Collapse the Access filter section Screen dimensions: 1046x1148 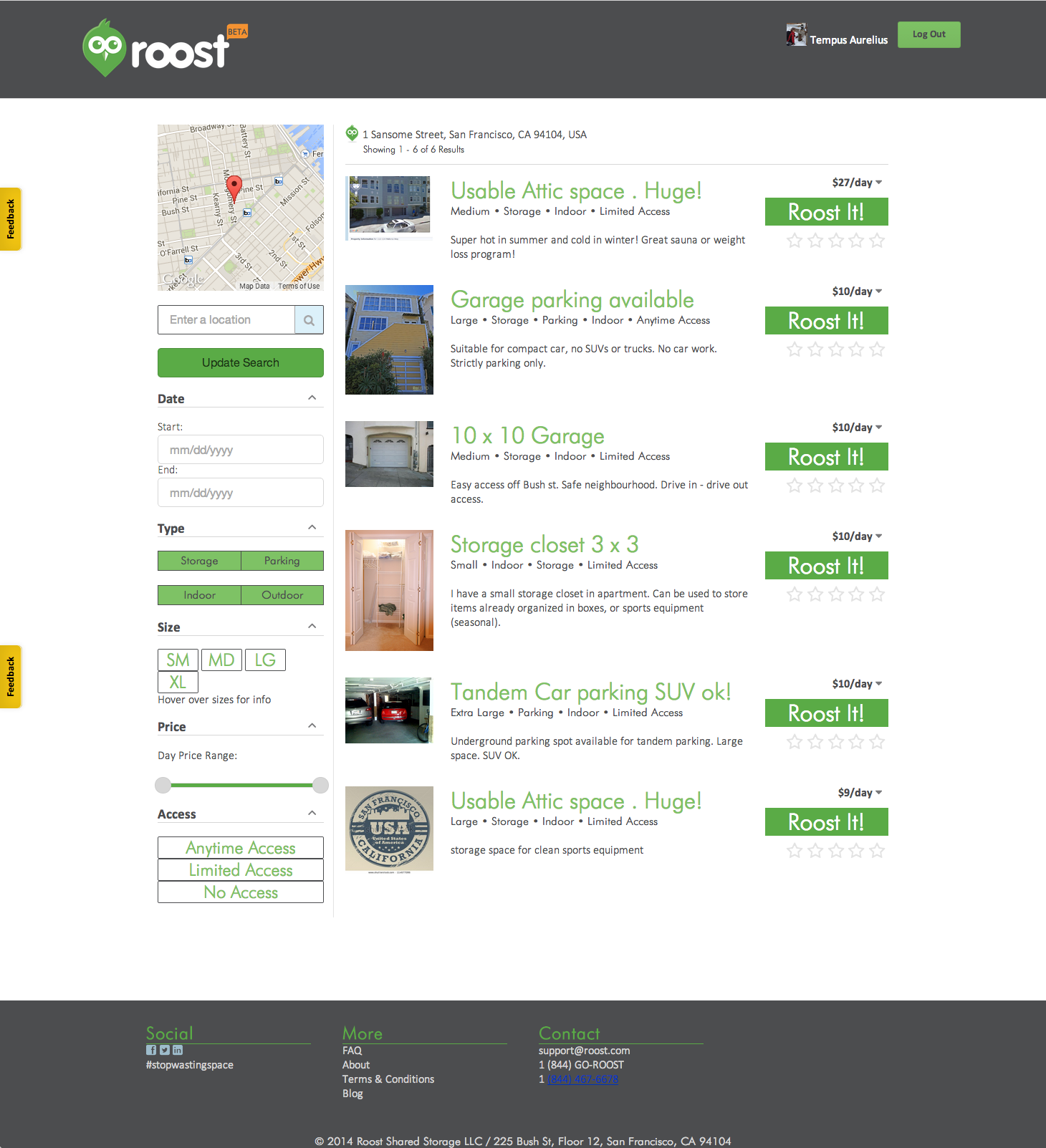(x=312, y=814)
